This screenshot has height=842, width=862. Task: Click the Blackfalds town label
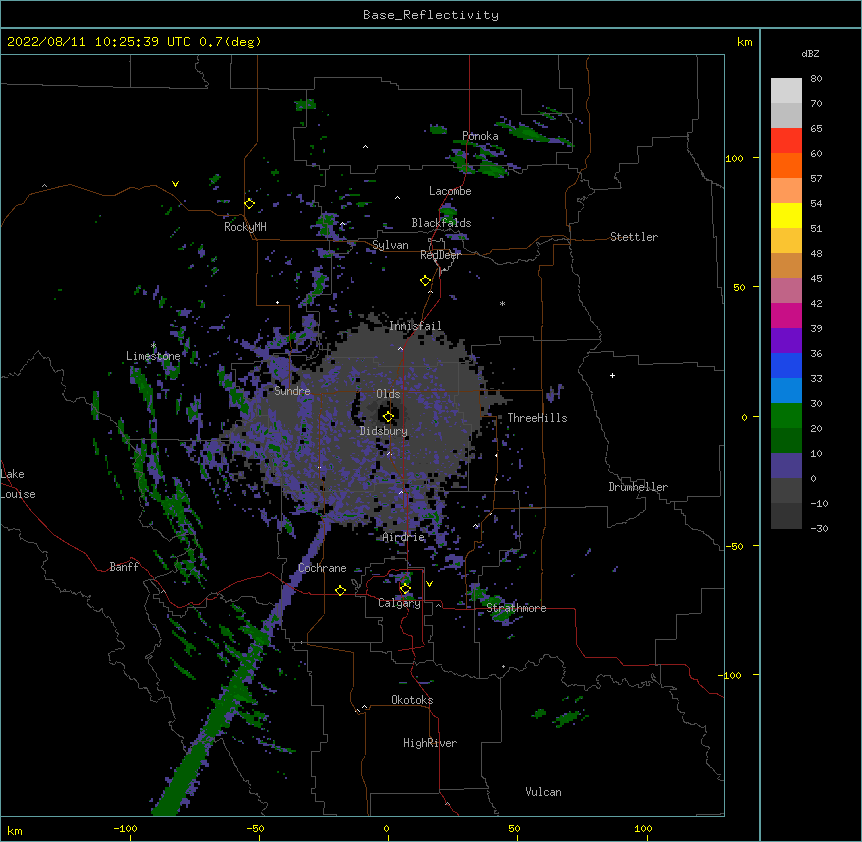pyautogui.click(x=441, y=223)
